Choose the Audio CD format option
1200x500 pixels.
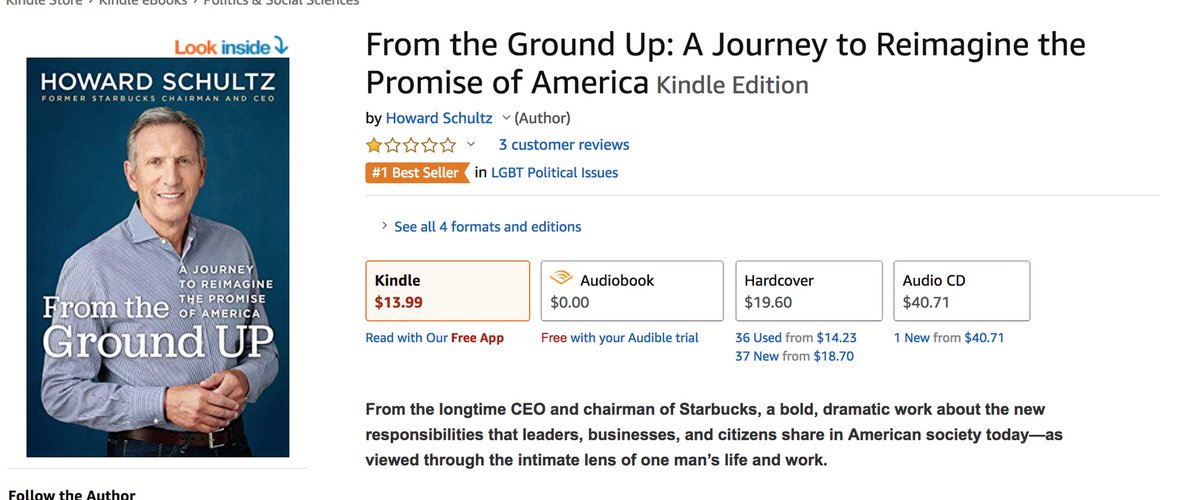pos(960,291)
